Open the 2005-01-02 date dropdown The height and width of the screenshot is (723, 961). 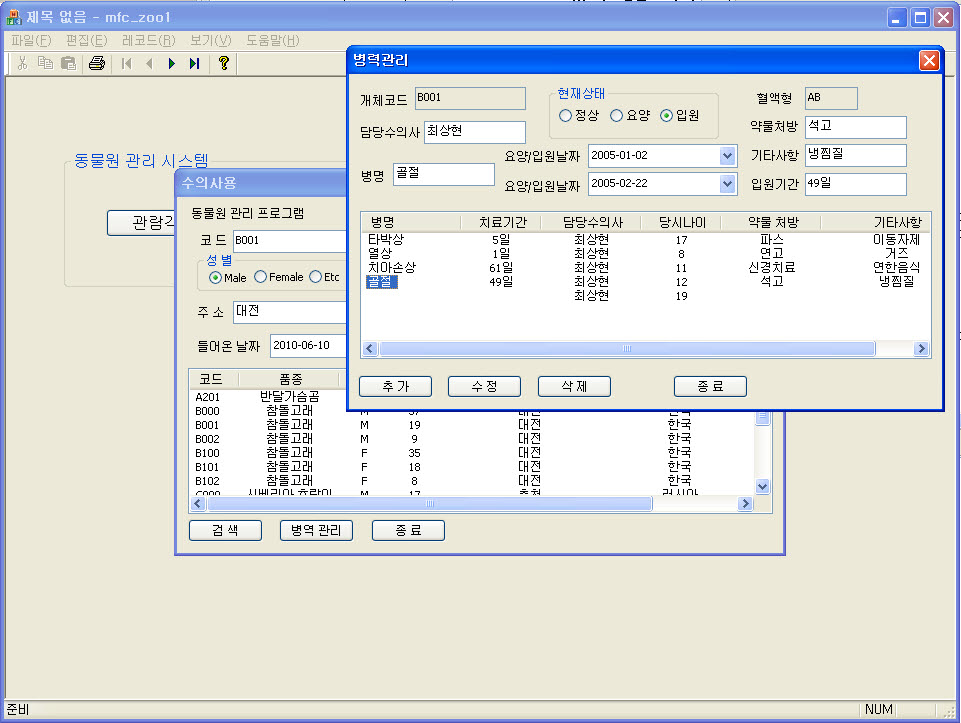[x=727, y=156]
